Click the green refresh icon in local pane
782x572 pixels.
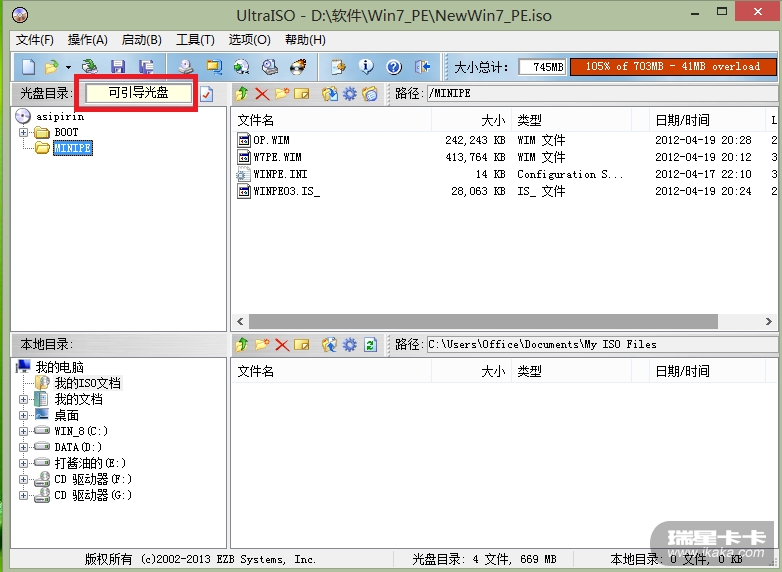370,344
